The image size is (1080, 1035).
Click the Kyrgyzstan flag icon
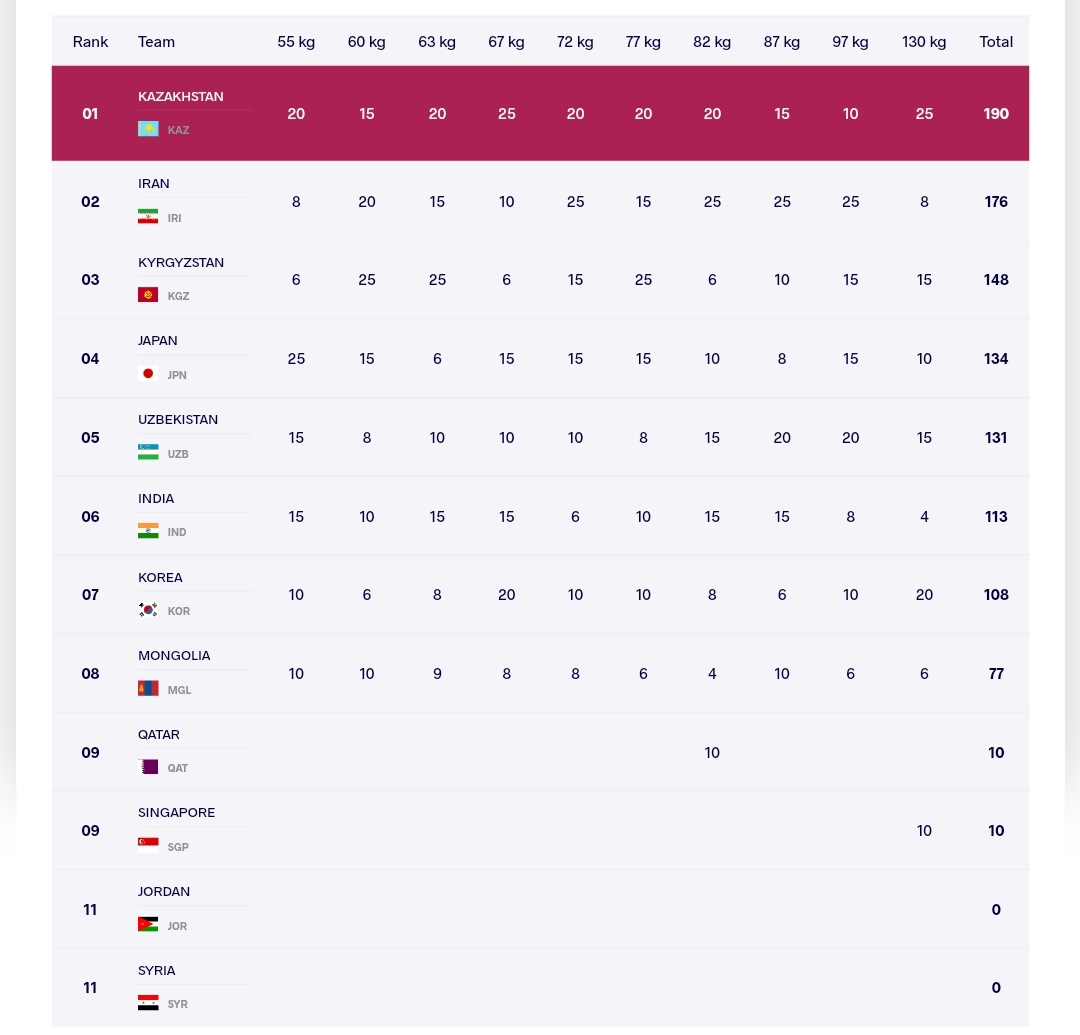tap(148, 295)
